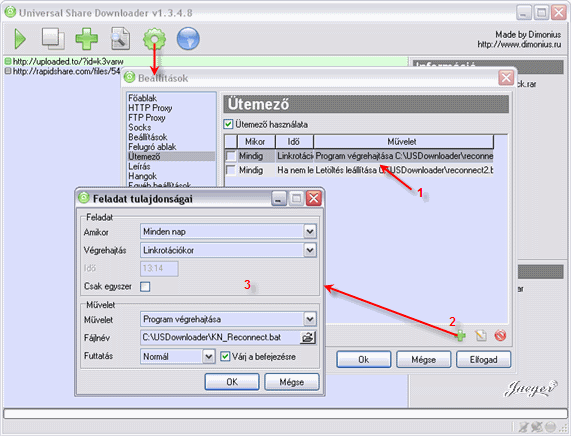The width and height of the screenshot is (571, 436).
Task: Click Elfogad in the Beállítások window
Action: coord(483,360)
